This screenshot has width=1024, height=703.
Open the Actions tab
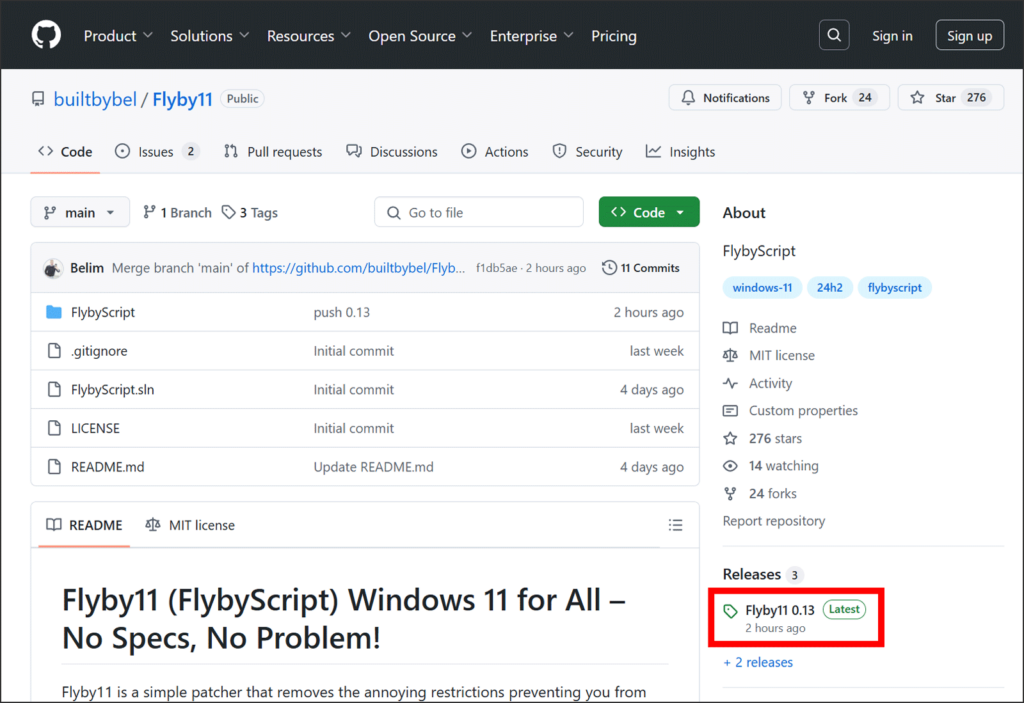495,152
